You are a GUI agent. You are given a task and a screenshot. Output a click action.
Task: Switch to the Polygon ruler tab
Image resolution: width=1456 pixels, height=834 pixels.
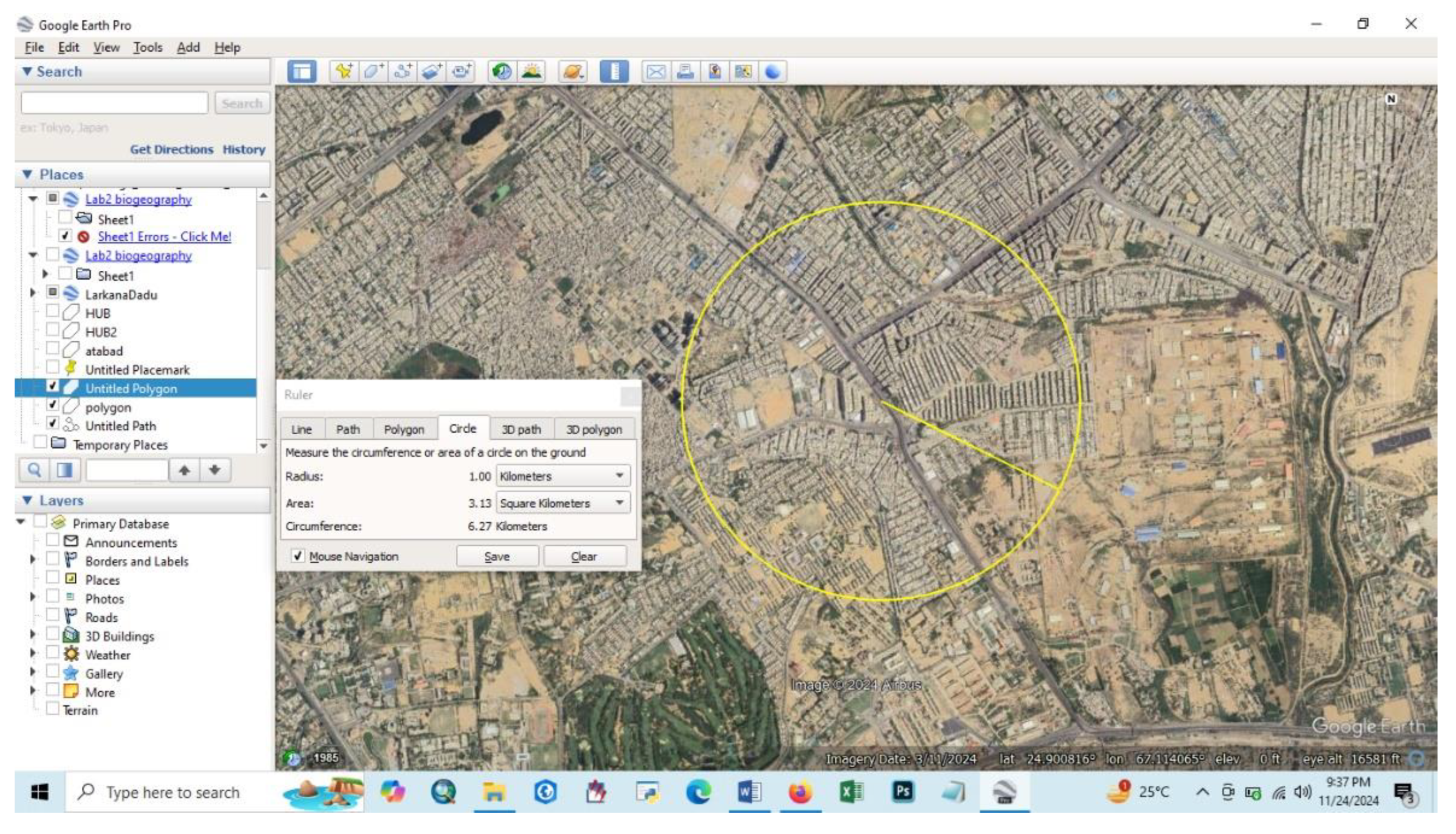click(404, 429)
